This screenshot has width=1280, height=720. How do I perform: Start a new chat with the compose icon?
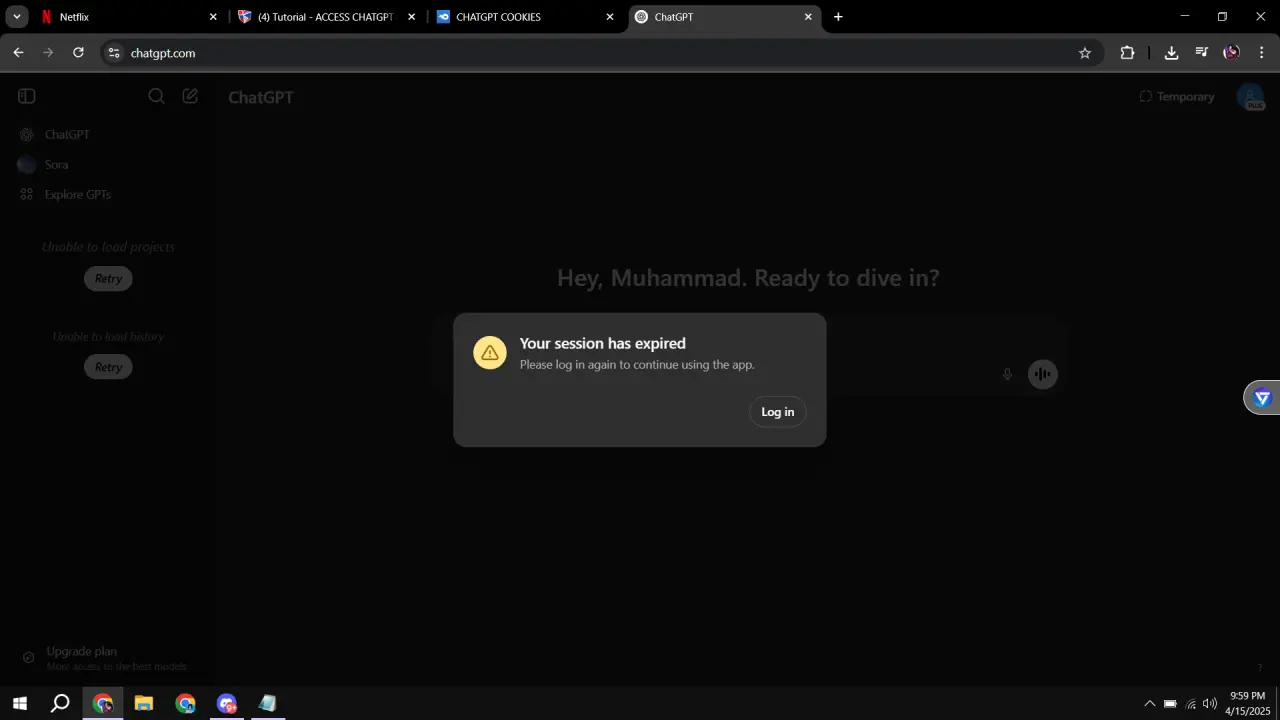pyautogui.click(x=190, y=96)
